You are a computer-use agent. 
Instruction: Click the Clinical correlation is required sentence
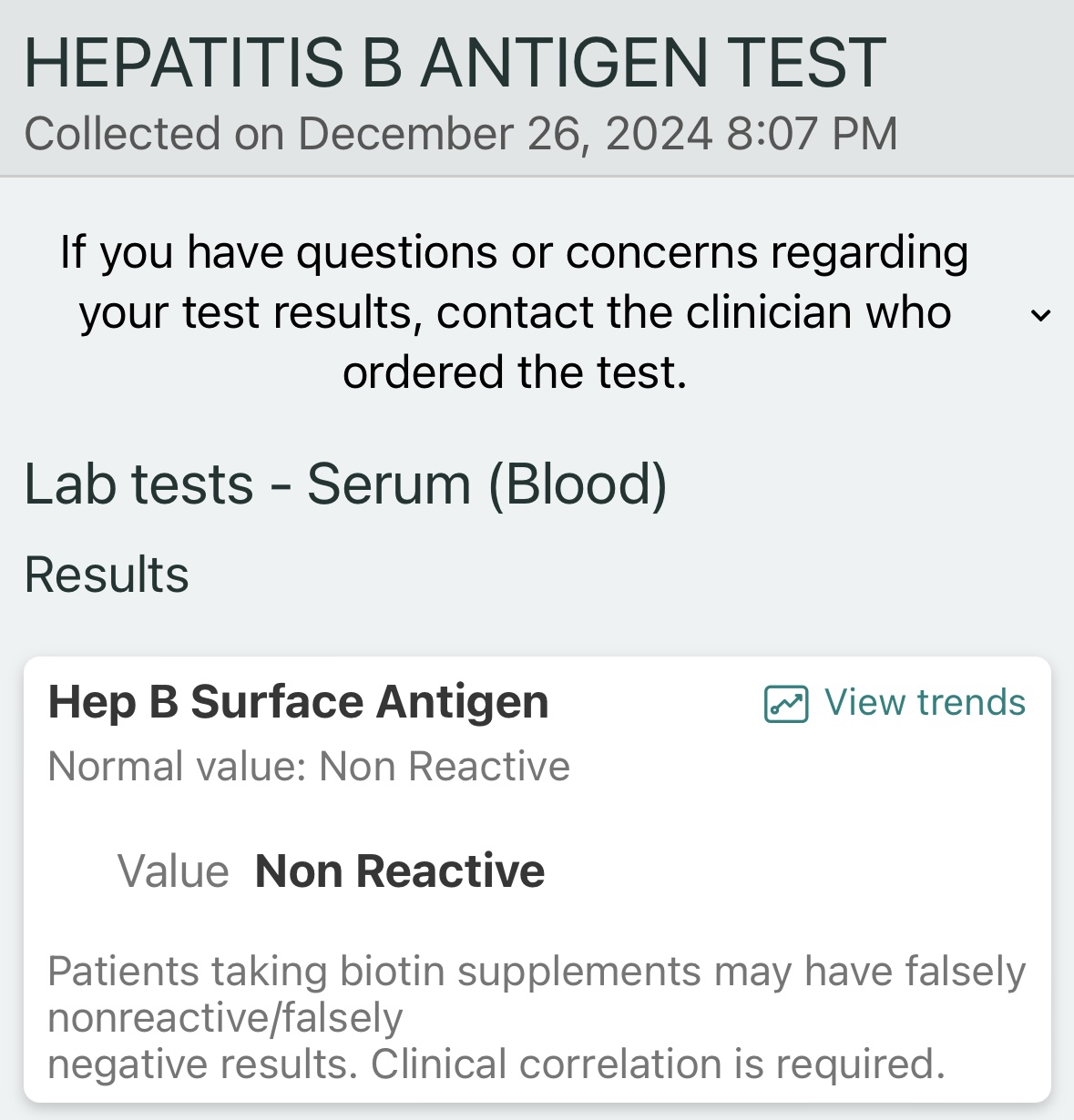pyautogui.click(x=658, y=1064)
